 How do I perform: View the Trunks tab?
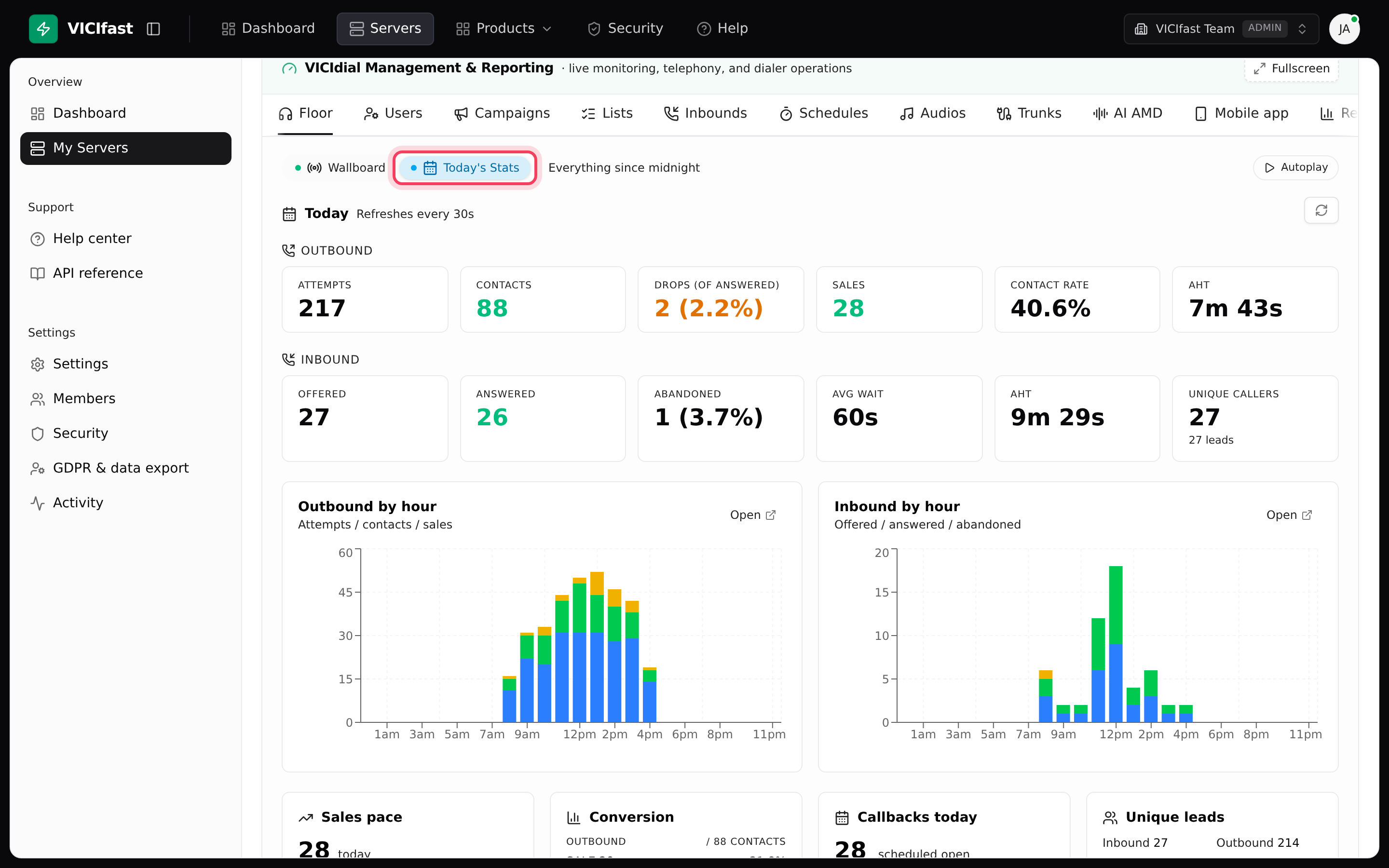coord(1029,114)
